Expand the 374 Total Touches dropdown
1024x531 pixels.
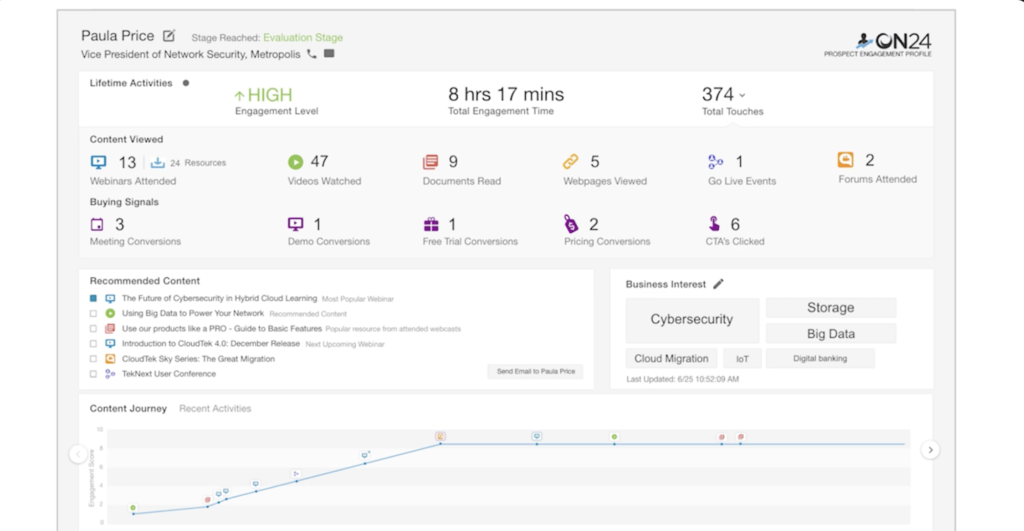pos(742,95)
